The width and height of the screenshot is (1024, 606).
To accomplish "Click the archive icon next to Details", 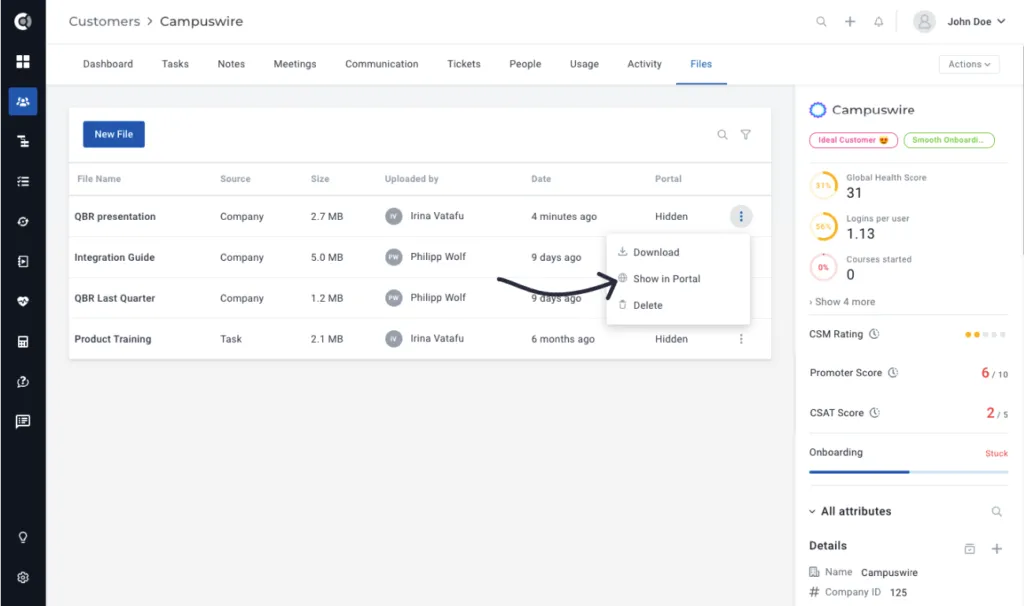I will point(970,549).
